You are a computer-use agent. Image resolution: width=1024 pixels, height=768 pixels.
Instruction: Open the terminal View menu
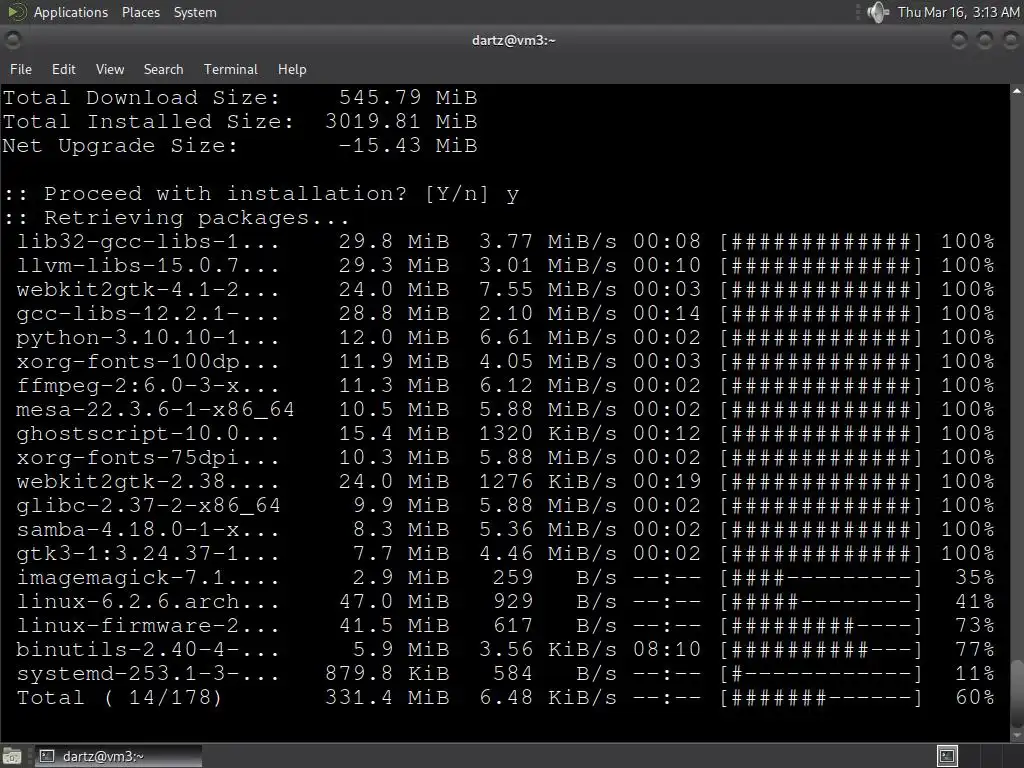coord(110,69)
